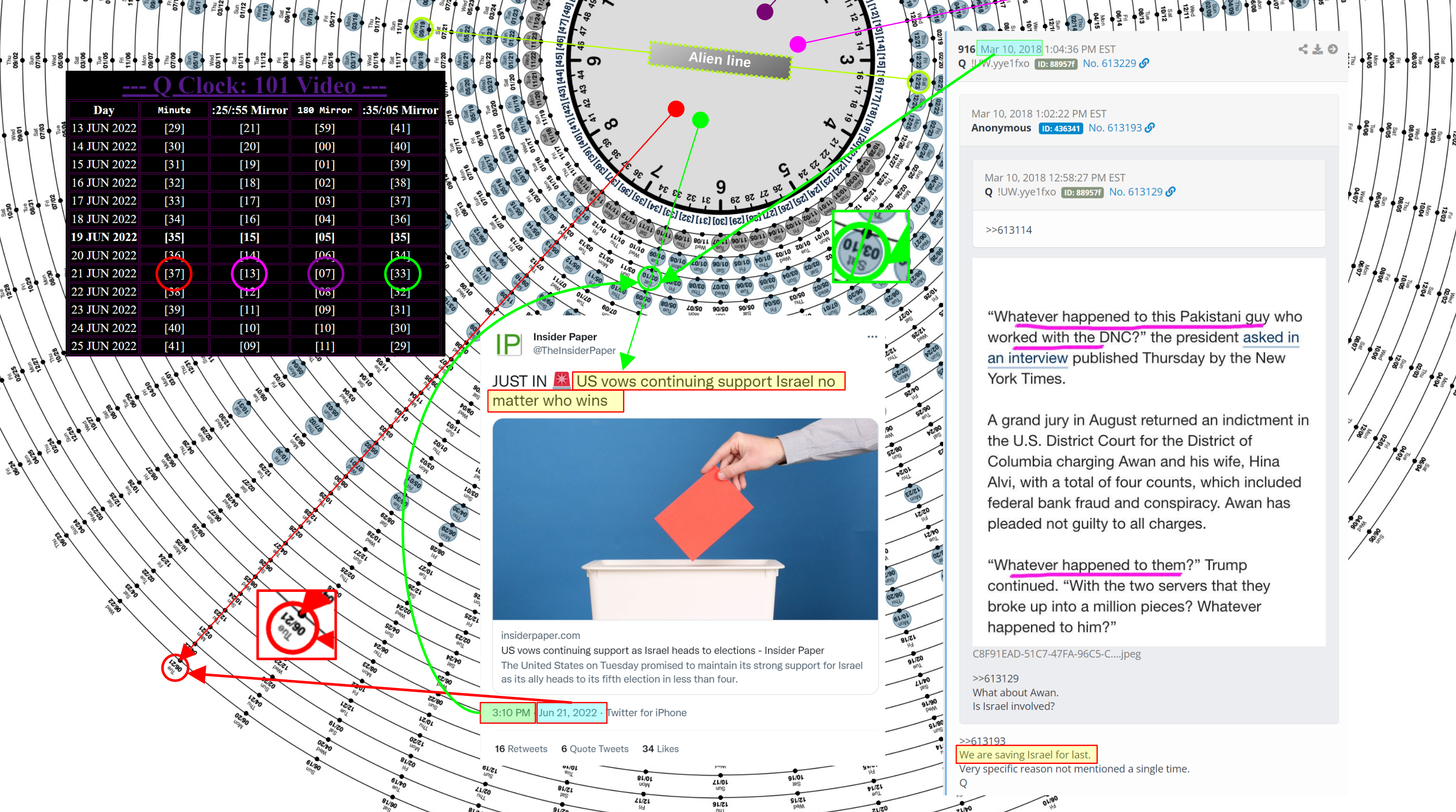1456x812 pixels.
Task: Click the post number 916
Action: pos(966,49)
